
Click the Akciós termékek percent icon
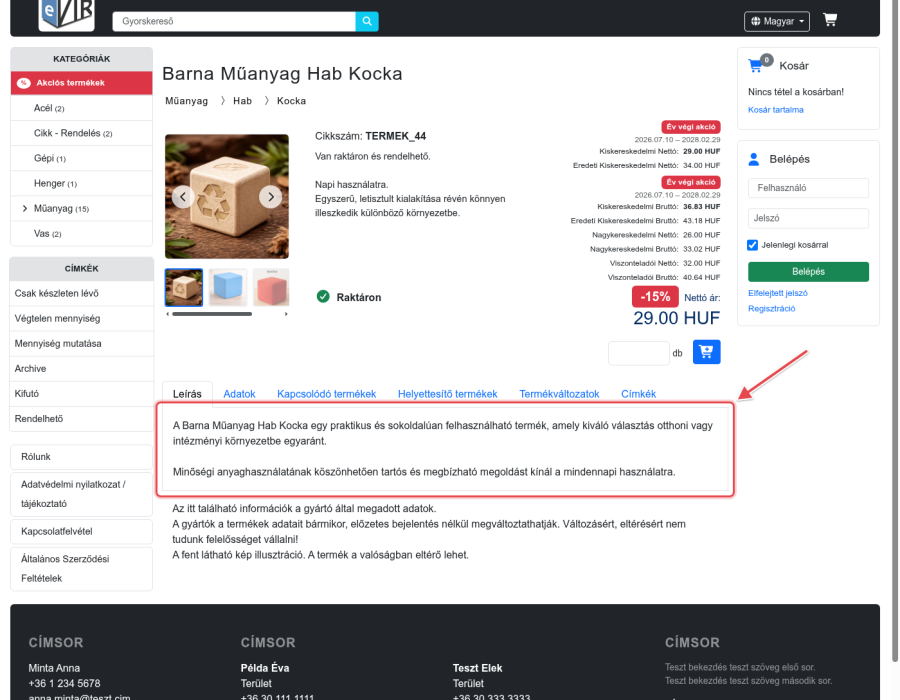[x=24, y=83]
